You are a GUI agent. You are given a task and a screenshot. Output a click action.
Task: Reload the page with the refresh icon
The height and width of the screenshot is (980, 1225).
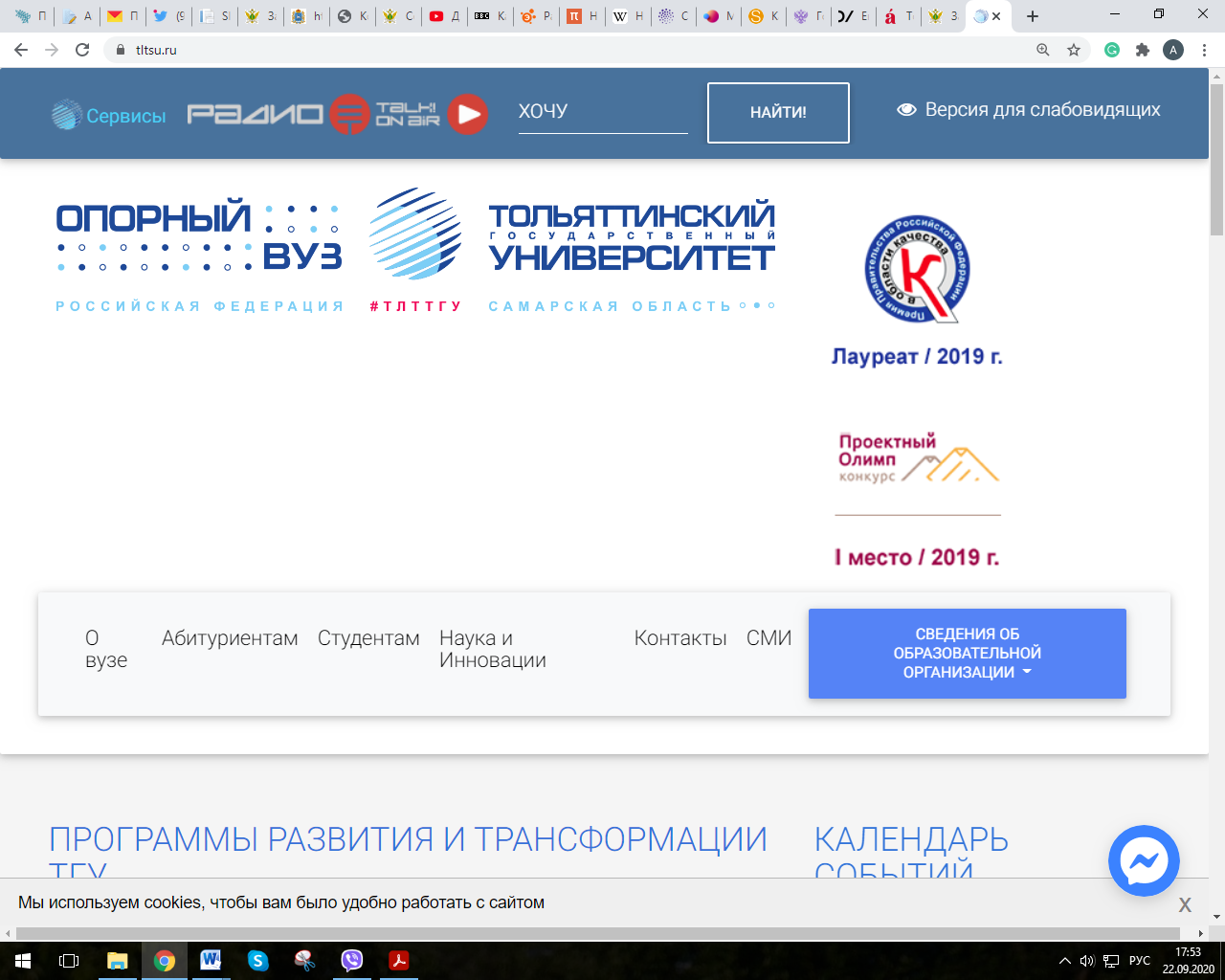pyautogui.click(x=82, y=50)
